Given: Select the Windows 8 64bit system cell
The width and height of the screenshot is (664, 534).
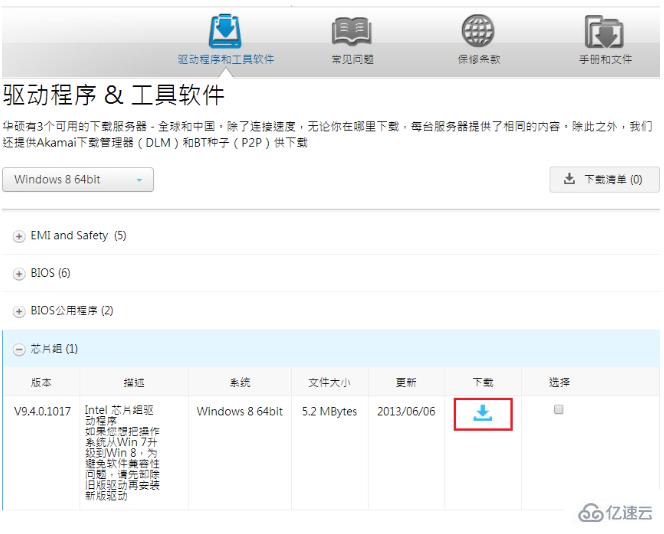Looking at the screenshot, I should [240, 411].
